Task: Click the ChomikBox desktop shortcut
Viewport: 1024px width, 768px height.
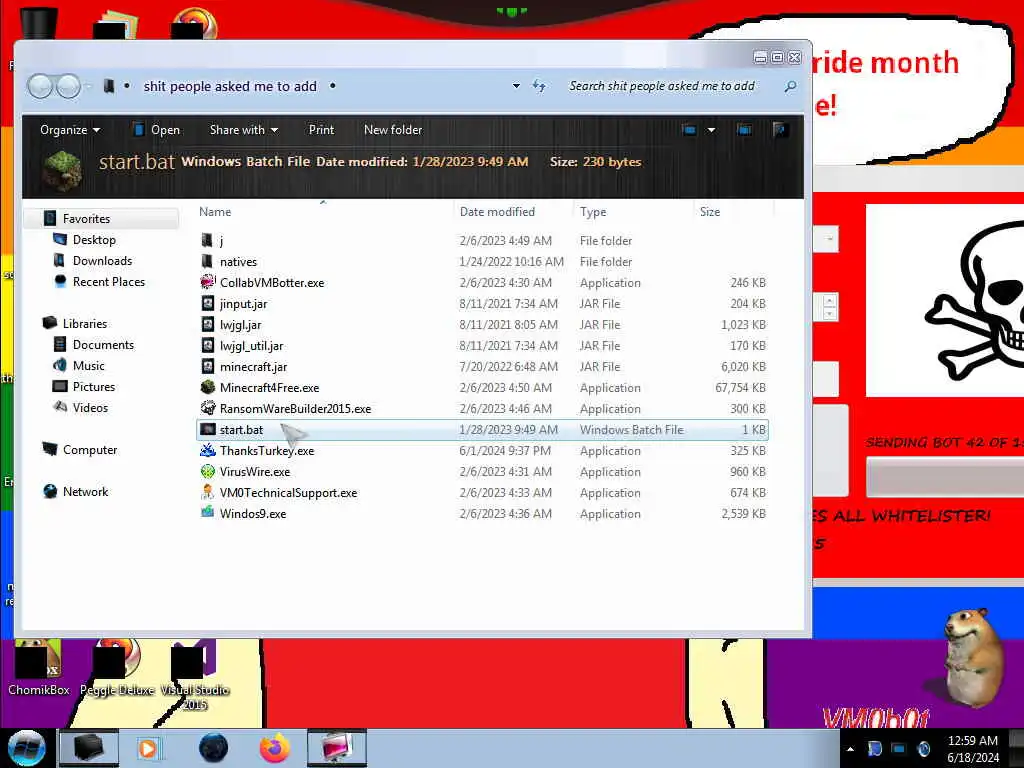Action: (x=38, y=669)
